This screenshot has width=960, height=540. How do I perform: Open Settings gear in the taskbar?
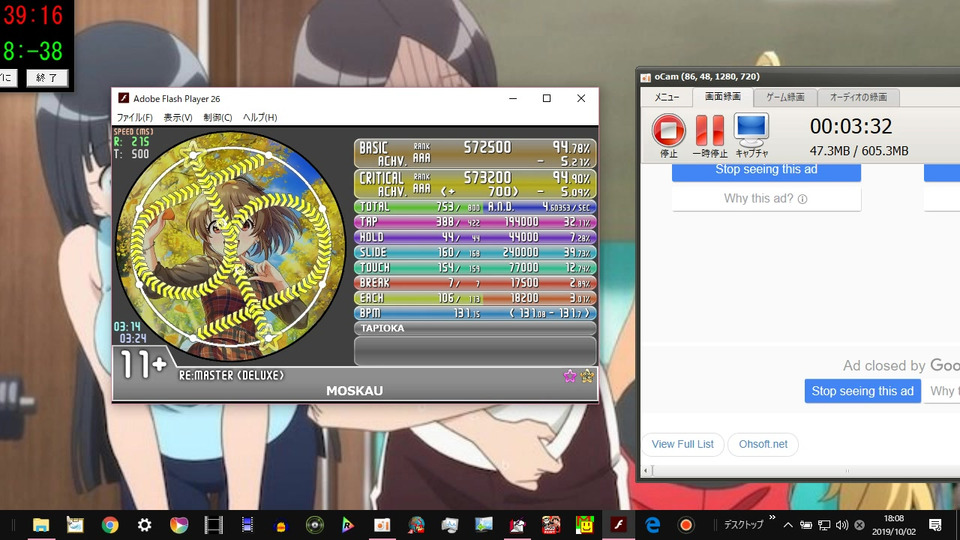coord(144,525)
